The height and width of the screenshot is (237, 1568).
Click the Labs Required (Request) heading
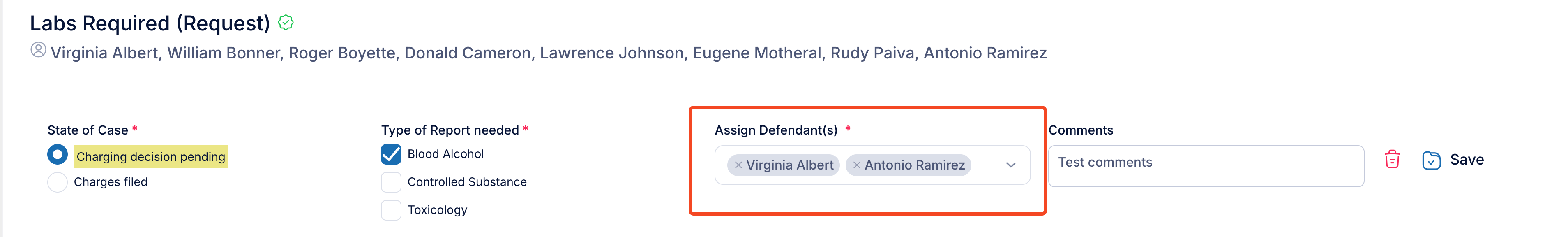pyautogui.click(x=150, y=23)
